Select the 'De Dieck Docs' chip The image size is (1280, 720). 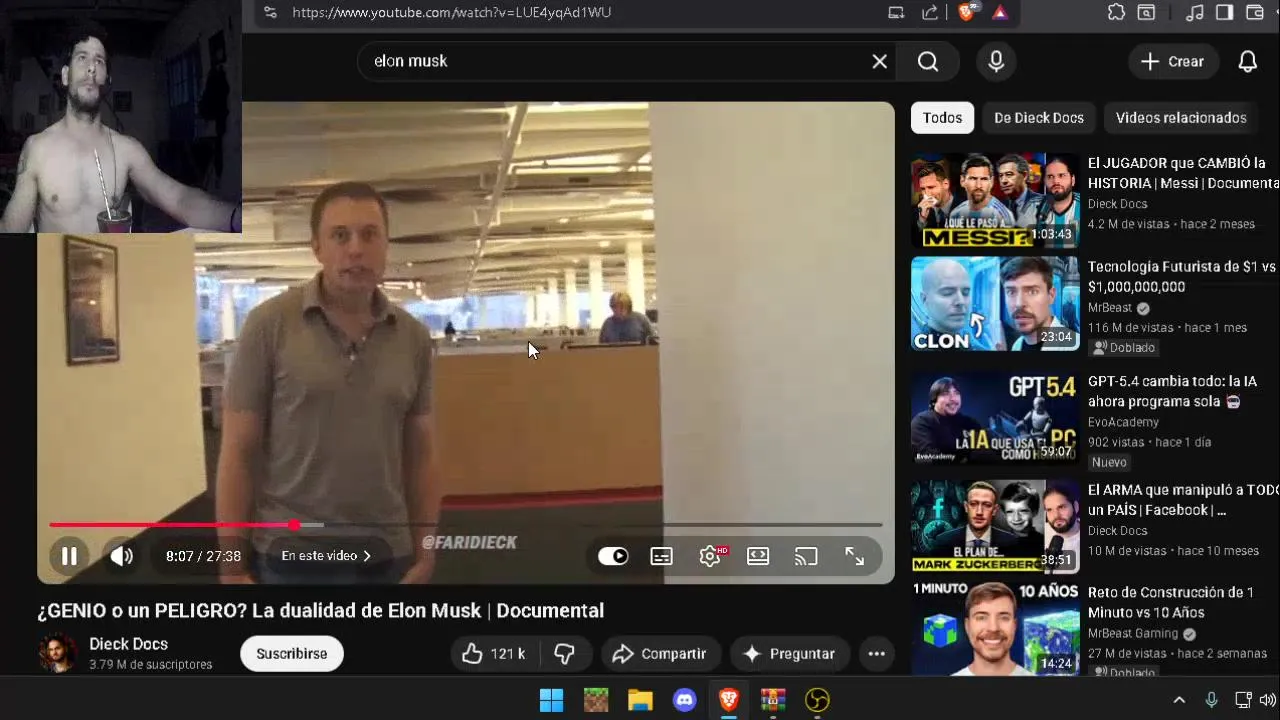click(1039, 118)
